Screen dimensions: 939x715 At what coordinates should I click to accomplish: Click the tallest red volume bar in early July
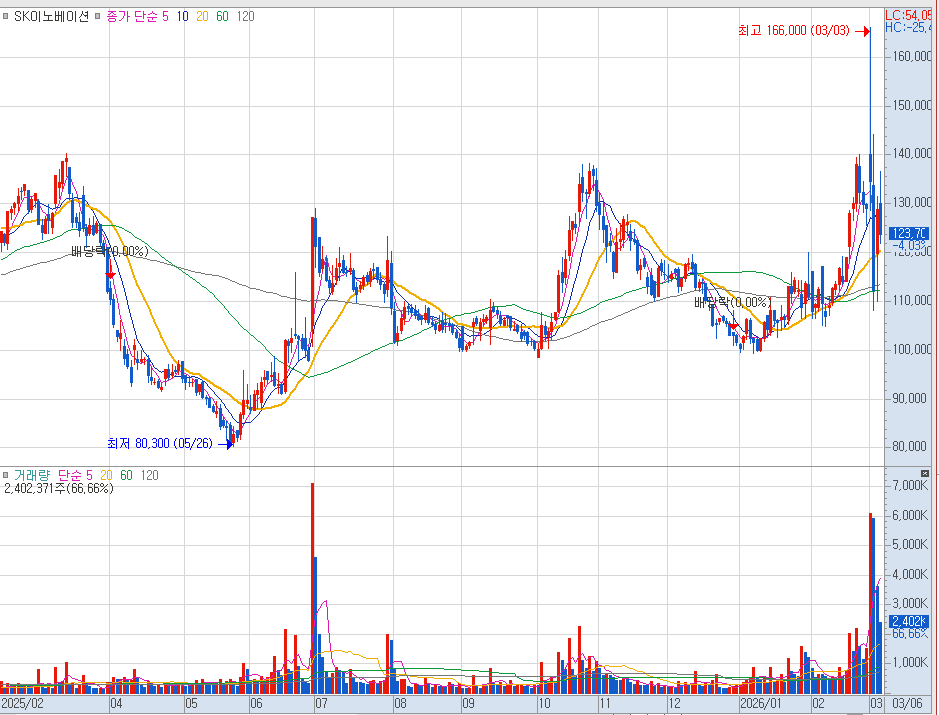pyautogui.click(x=312, y=588)
